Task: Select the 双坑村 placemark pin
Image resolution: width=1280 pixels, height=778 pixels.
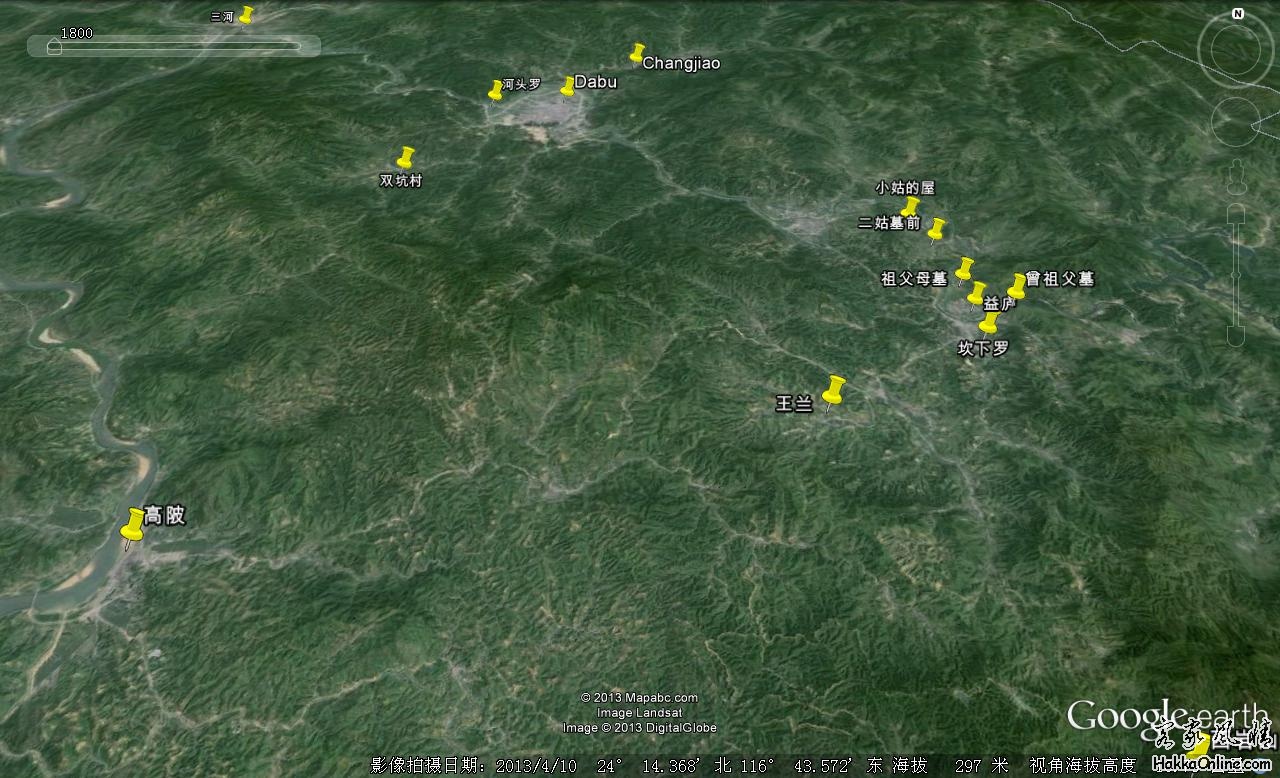Action: click(x=405, y=157)
